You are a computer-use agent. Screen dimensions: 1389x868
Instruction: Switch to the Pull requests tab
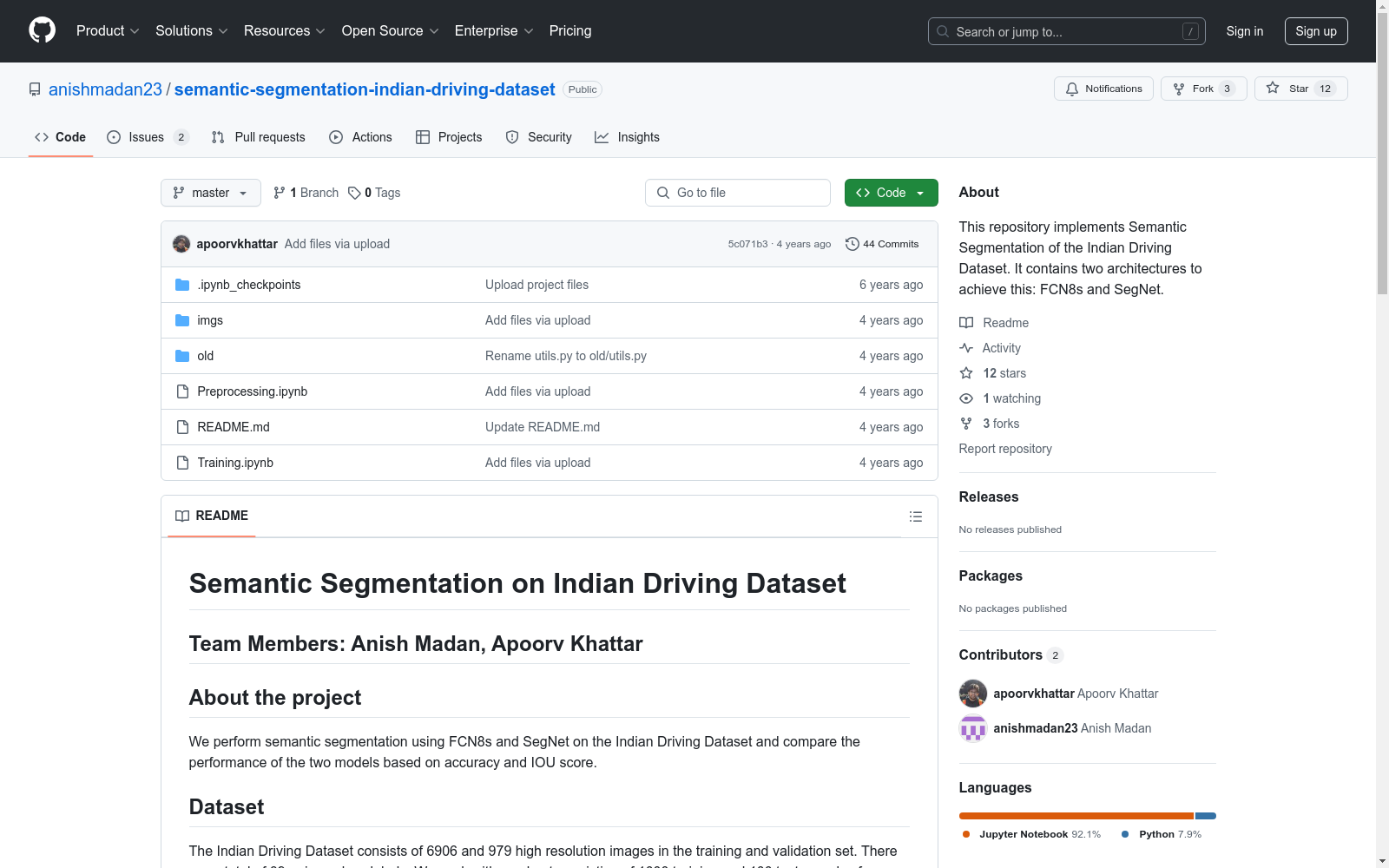[x=259, y=137]
